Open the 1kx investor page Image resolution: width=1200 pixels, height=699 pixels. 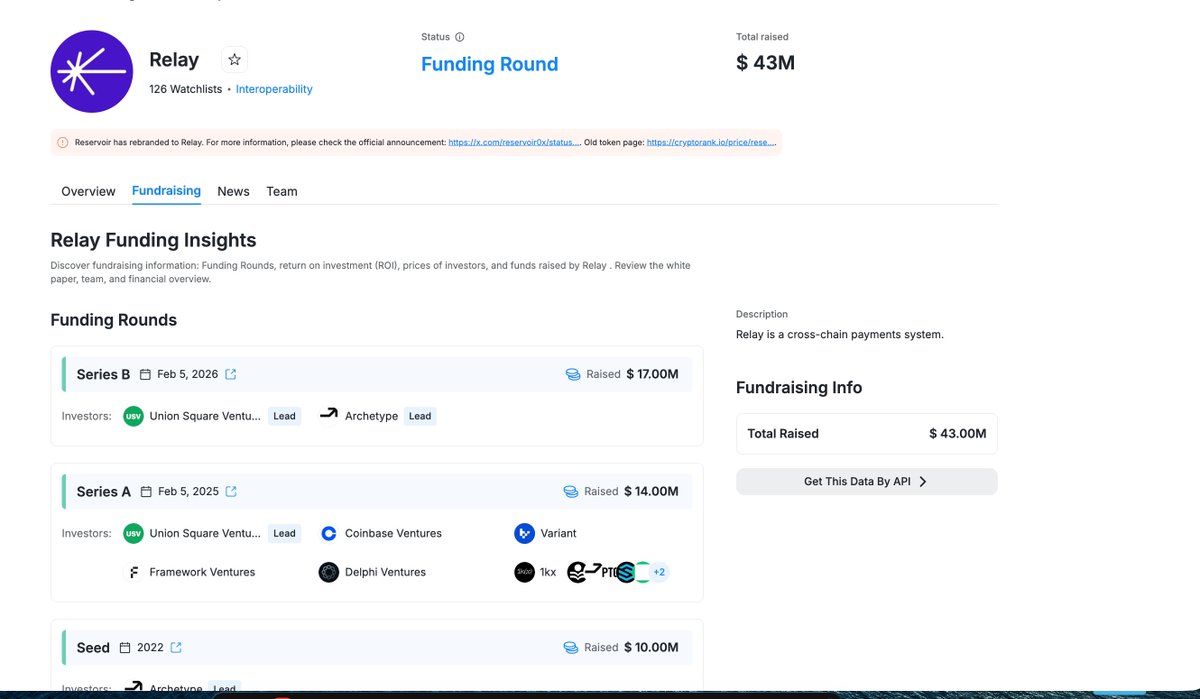click(548, 572)
